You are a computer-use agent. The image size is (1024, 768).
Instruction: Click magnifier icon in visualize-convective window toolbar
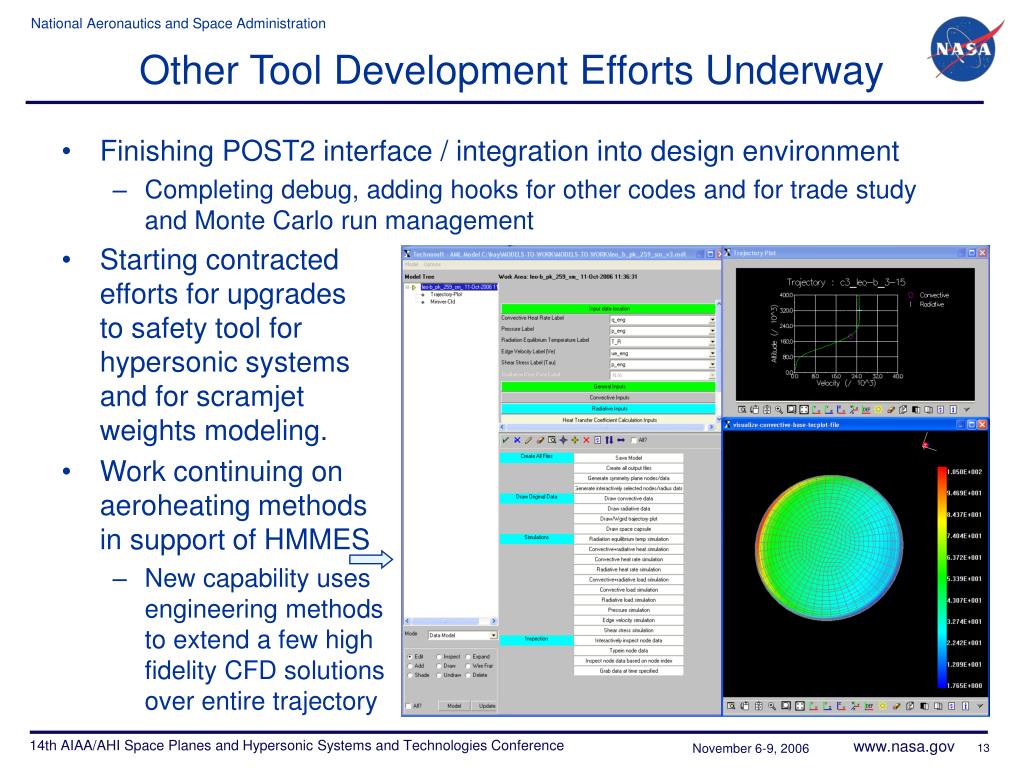click(772, 706)
